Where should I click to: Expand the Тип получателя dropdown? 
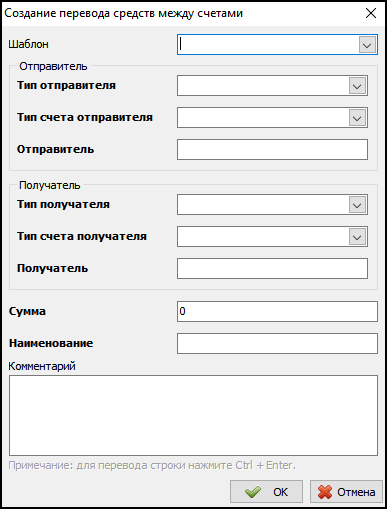pyautogui.click(x=357, y=205)
